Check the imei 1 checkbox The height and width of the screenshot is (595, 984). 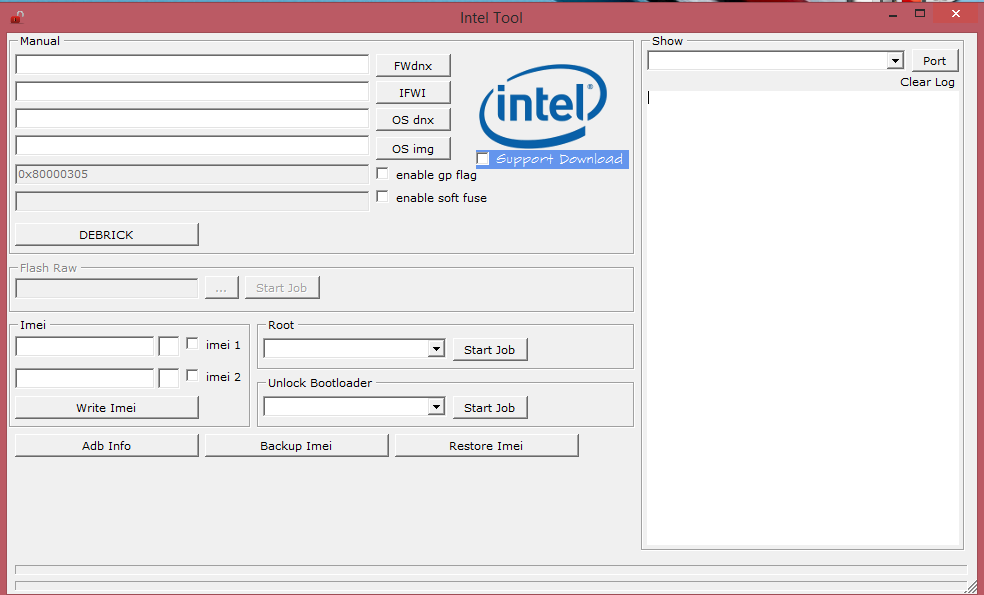coord(192,343)
